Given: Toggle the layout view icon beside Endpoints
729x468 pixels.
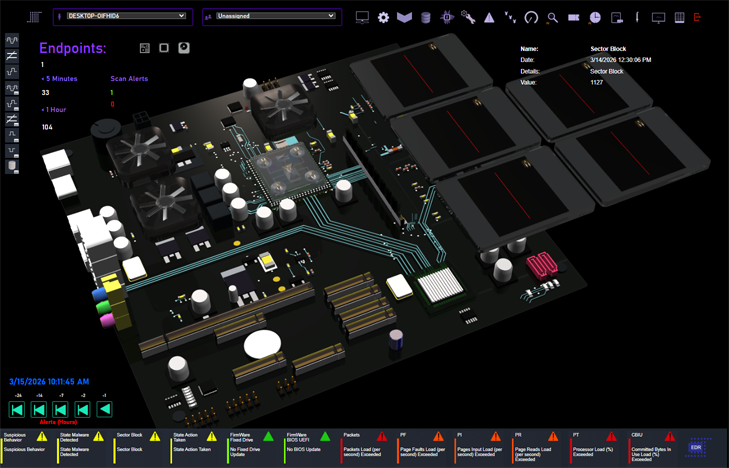Looking at the screenshot, I should [x=145, y=48].
